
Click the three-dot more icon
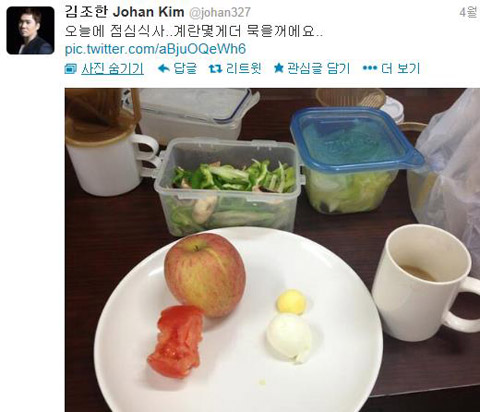tap(370, 68)
